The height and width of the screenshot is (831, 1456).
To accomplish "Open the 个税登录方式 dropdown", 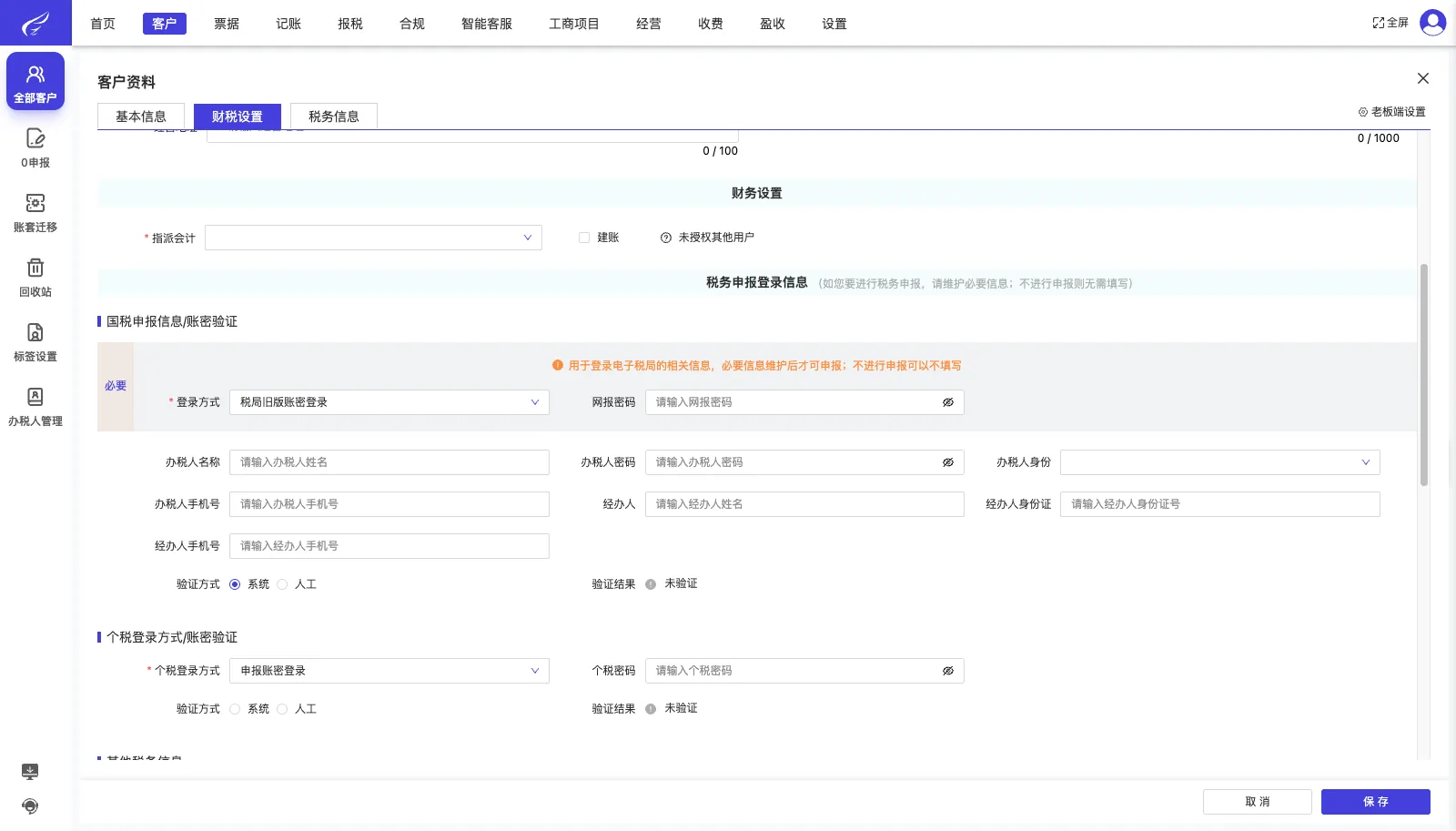I will tap(389, 671).
